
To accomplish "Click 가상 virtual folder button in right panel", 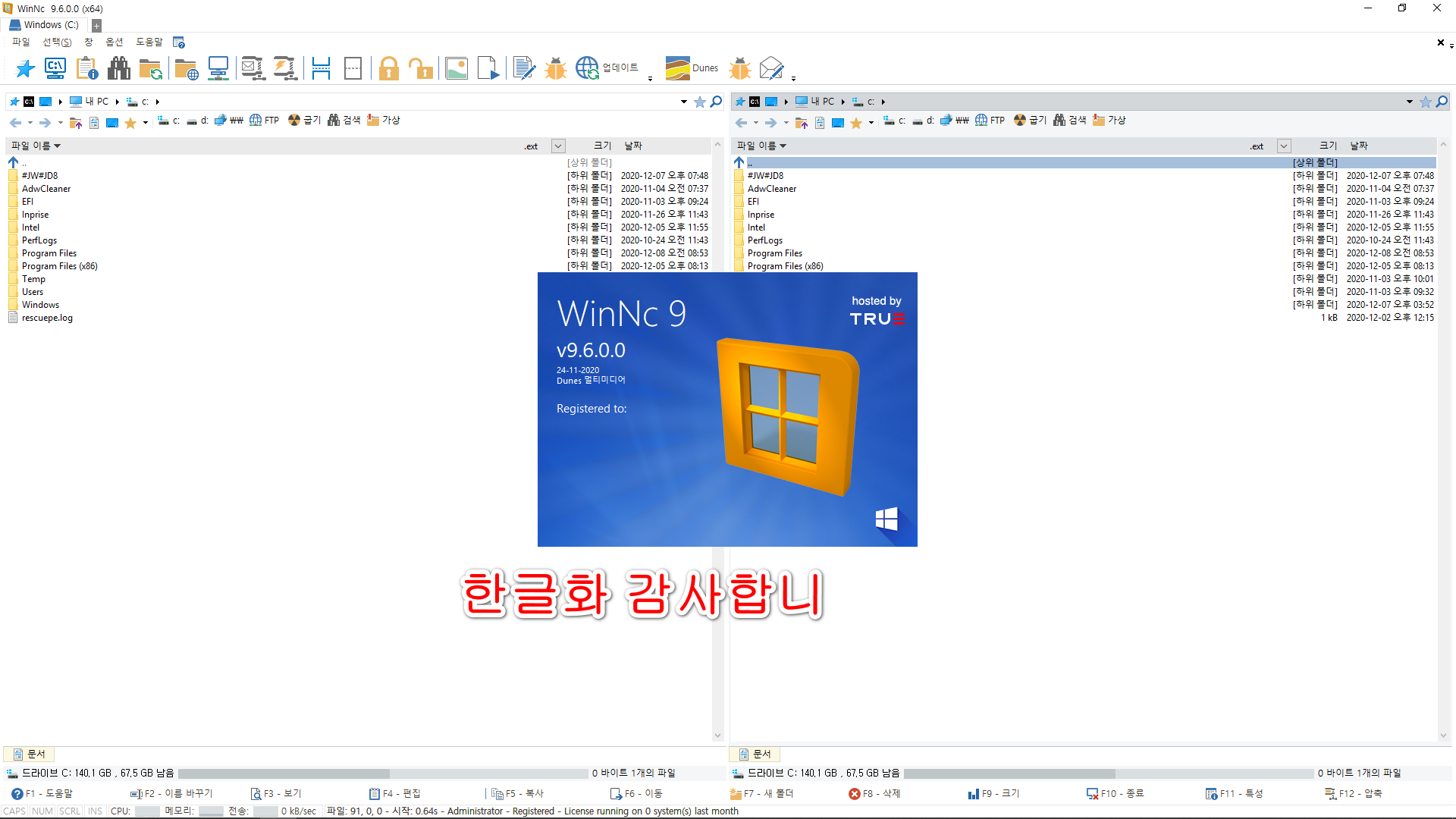I will pyautogui.click(x=1109, y=121).
